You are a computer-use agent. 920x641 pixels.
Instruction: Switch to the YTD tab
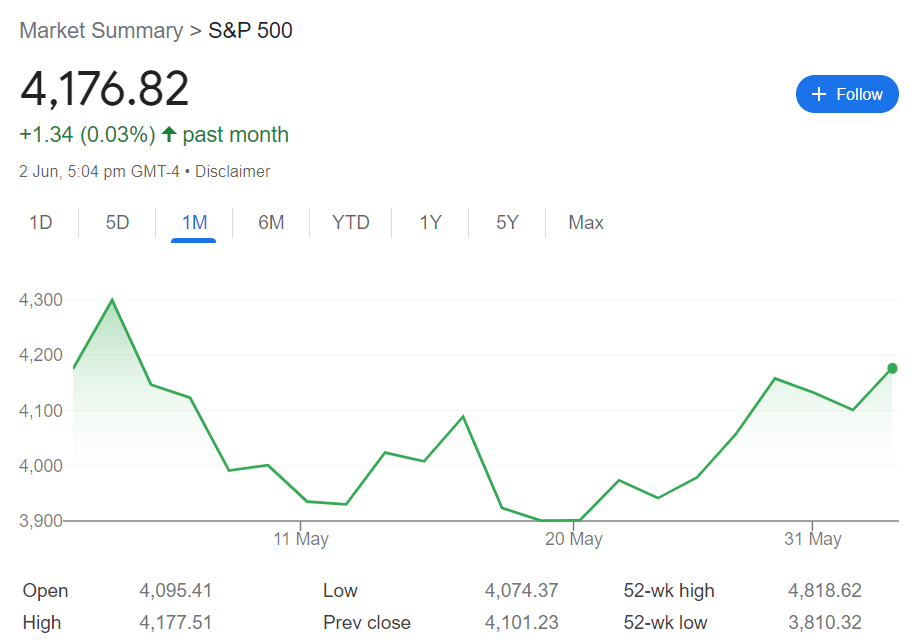pos(350,222)
